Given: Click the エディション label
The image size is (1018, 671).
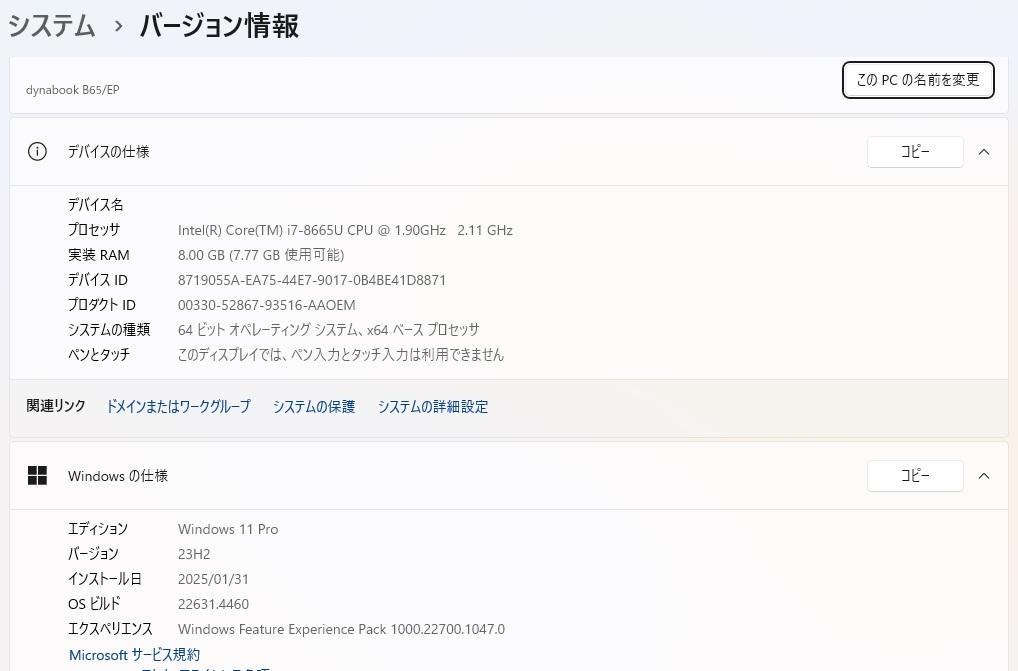Looking at the screenshot, I should (x=98, y=528).
